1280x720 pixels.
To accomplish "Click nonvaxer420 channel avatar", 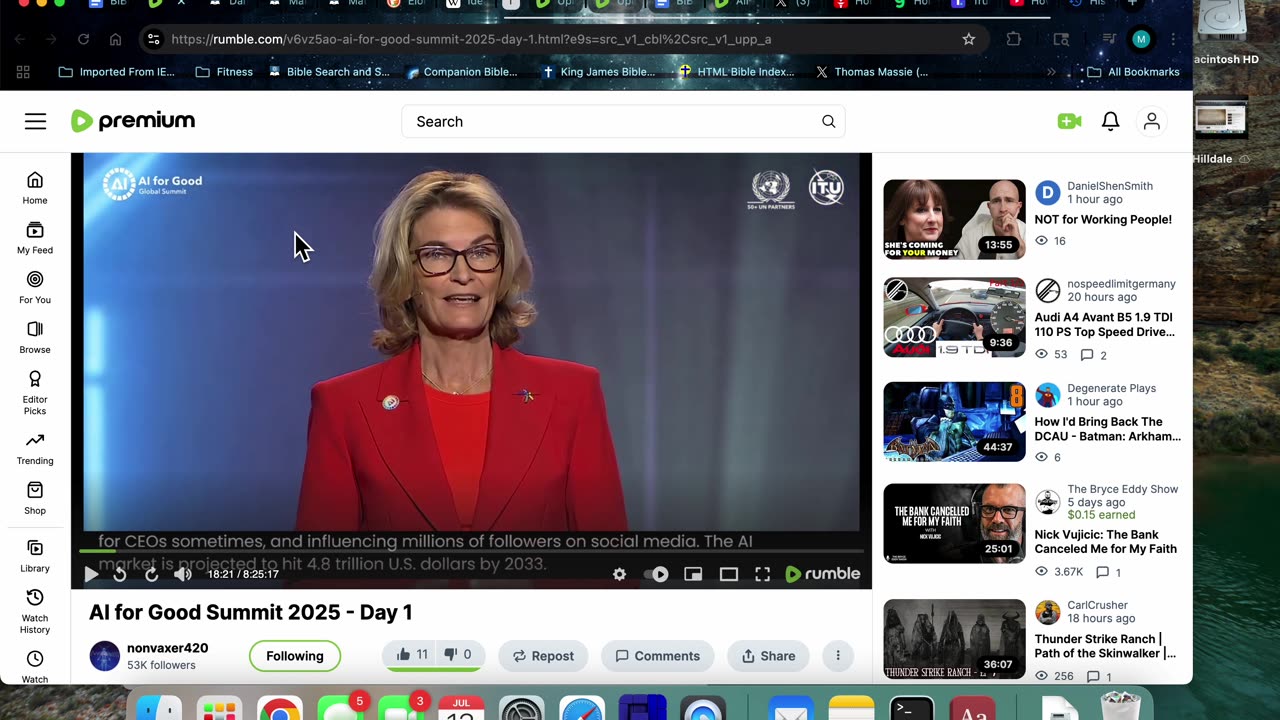I will [105, 656].
